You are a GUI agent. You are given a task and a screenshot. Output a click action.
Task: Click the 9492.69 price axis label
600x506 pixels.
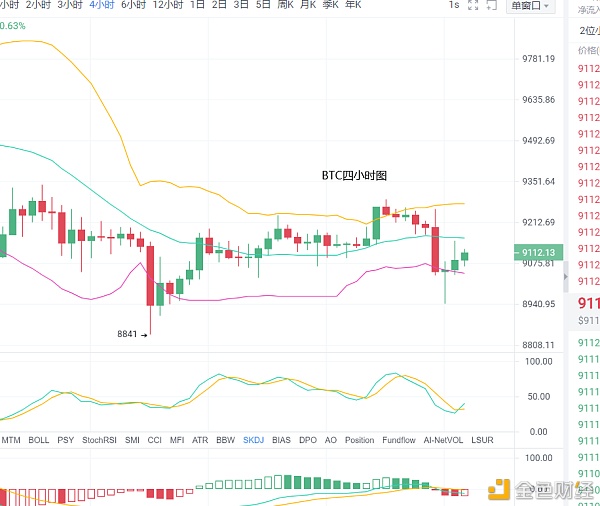pyautogui.click(x=539, y=141)
